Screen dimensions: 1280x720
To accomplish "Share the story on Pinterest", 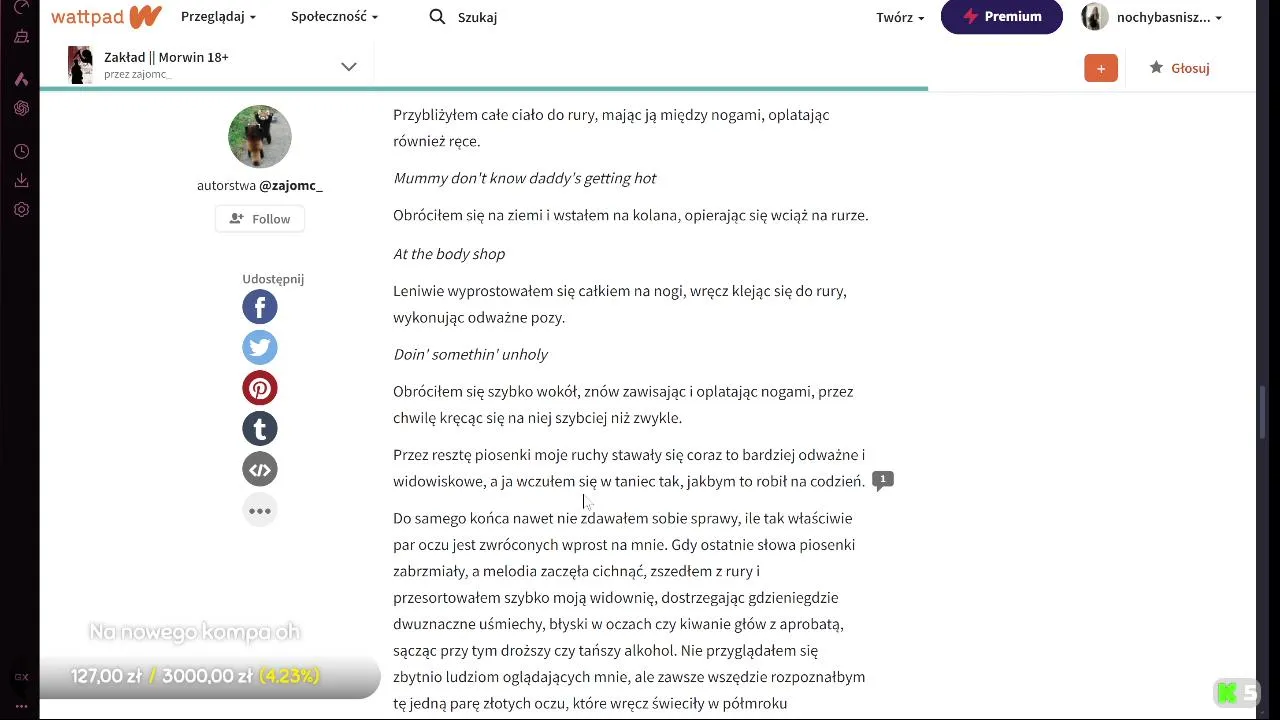I will tap(260, 388).
